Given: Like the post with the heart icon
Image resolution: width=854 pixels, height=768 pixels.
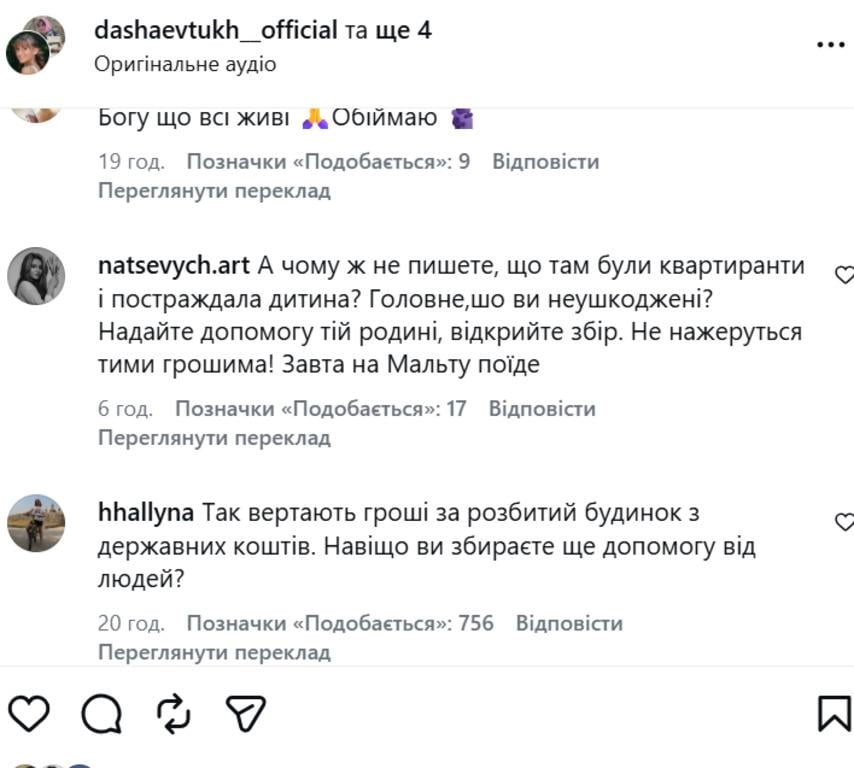Looking at the screenshot, I should (x=29, y=713).
